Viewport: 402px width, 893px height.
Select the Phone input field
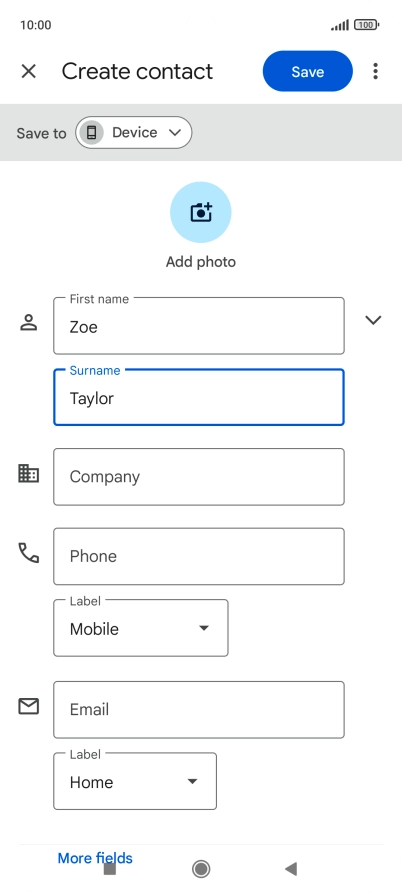pos(199,556)
